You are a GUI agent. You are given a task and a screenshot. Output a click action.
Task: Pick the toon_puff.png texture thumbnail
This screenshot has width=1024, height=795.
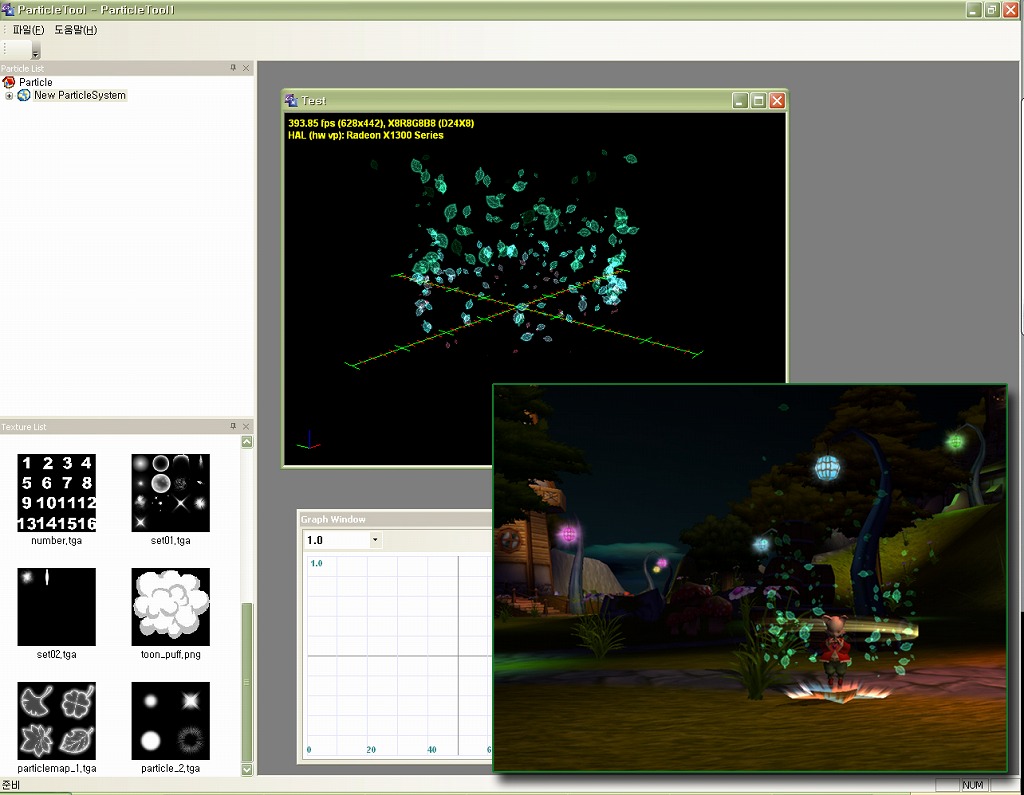(x=170, y=606)
